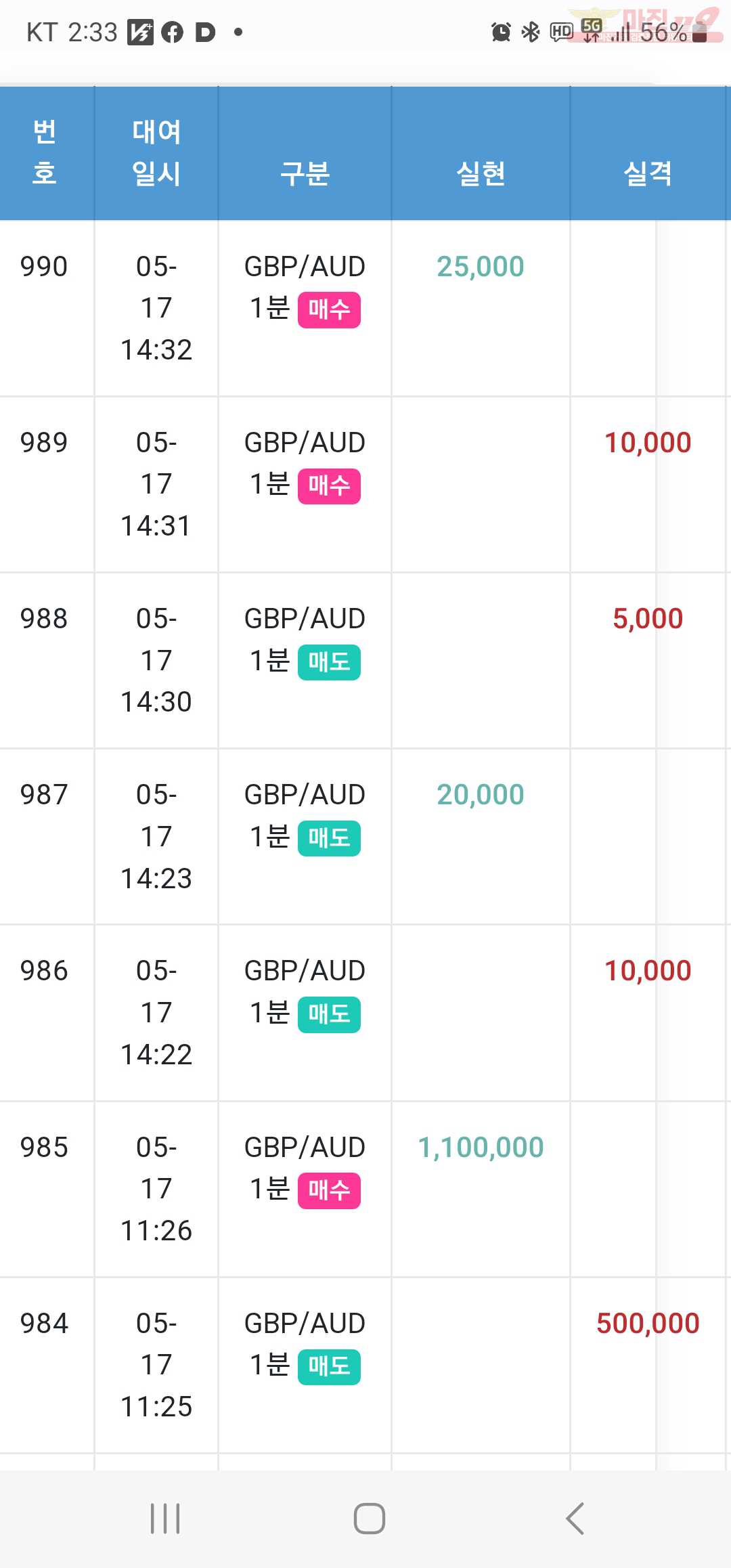Tap the 1,100,000 realized amount
Screen dimensions: 731x1568
tap(481, 1148)
